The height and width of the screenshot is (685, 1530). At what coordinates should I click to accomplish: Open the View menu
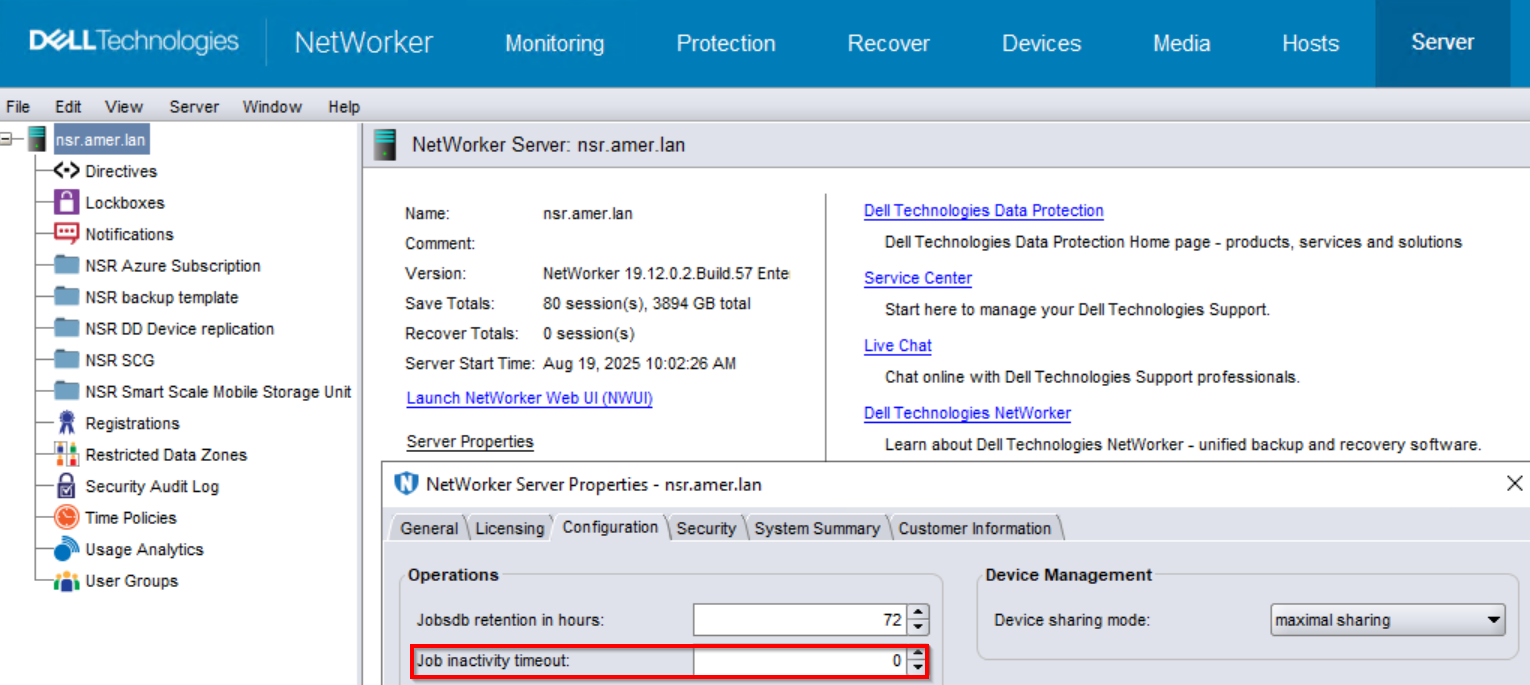[x=124, y=107]
